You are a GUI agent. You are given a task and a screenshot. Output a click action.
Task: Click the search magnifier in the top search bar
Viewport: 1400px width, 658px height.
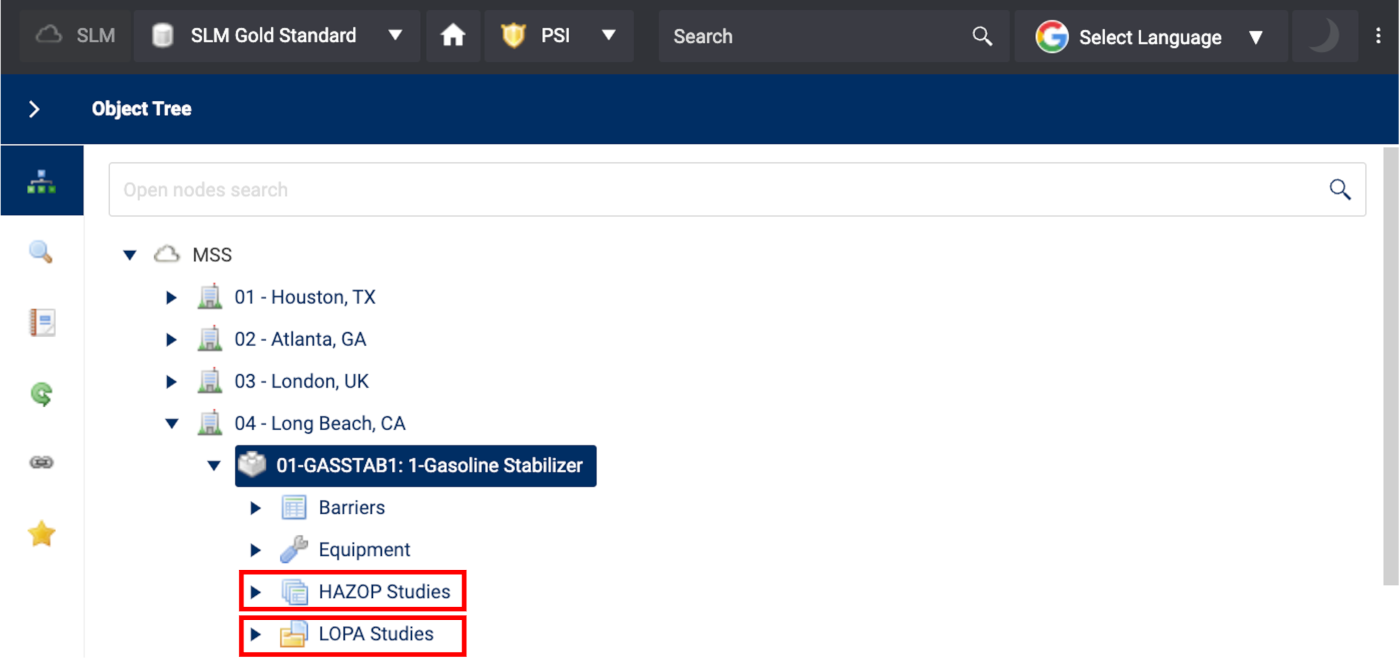point(982,36)
